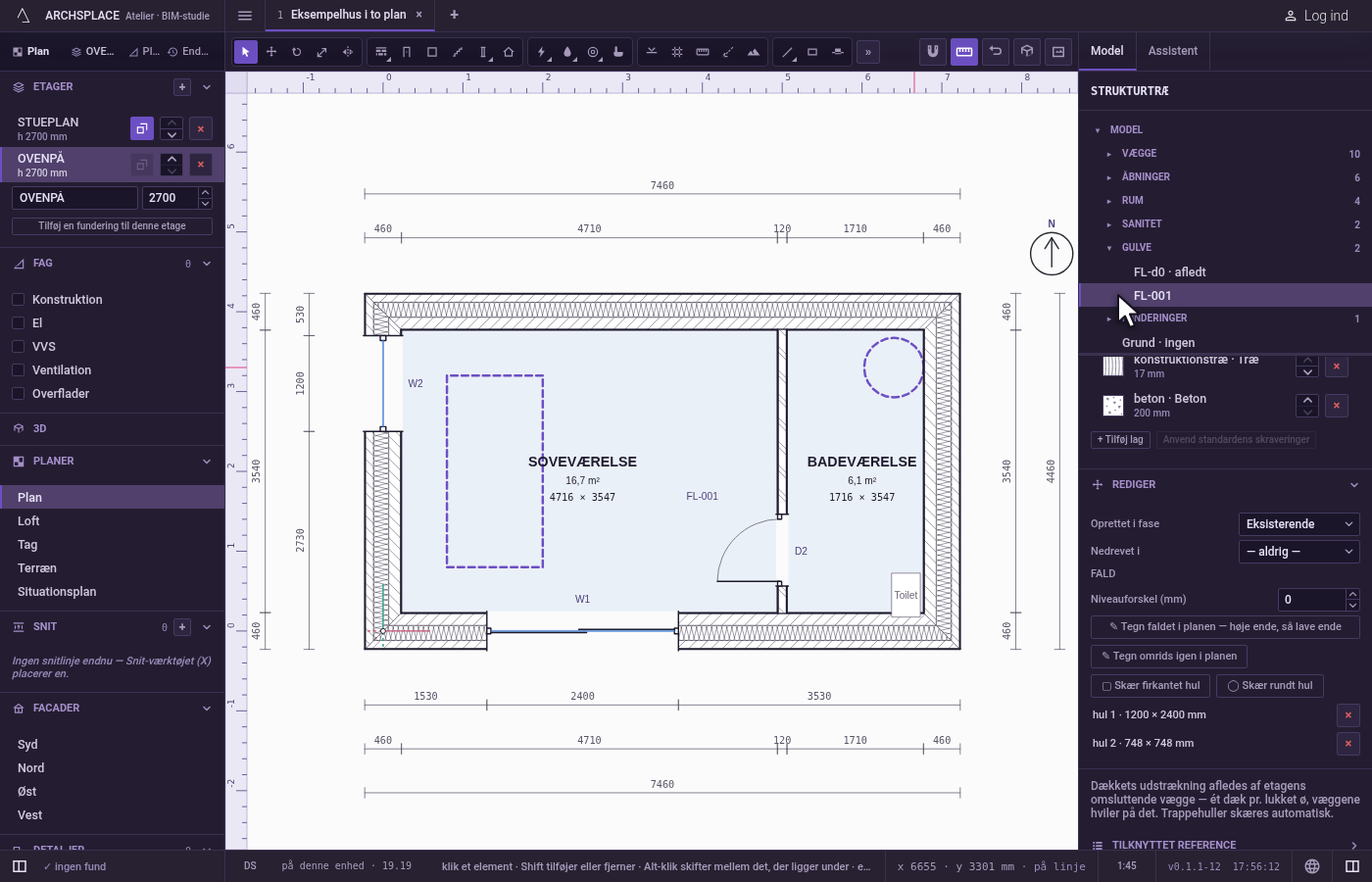
Task: Toggle the magnet snapping icon
Action: coord(933,52)
